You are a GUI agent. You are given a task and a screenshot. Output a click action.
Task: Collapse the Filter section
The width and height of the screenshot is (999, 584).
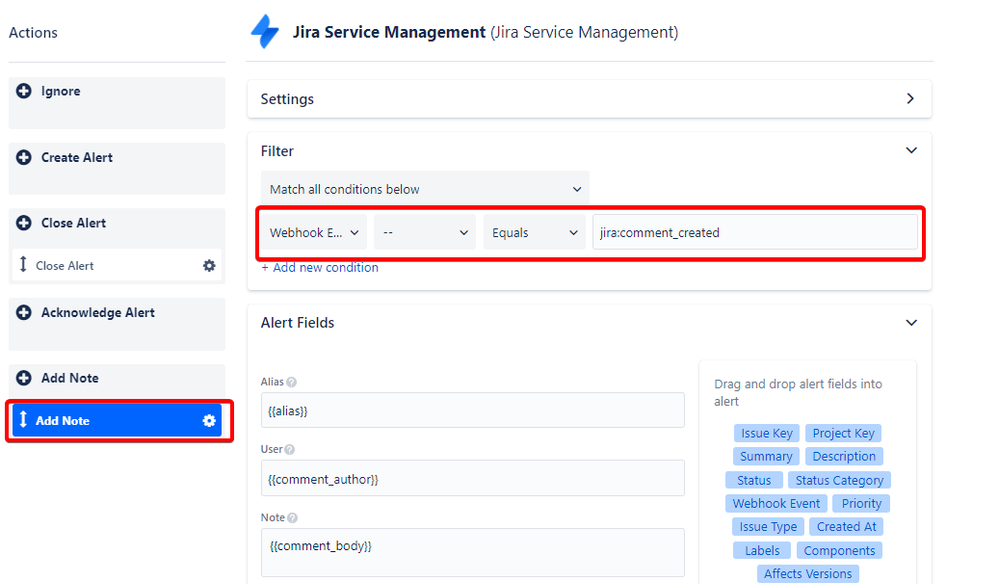(x=912, y=150)
